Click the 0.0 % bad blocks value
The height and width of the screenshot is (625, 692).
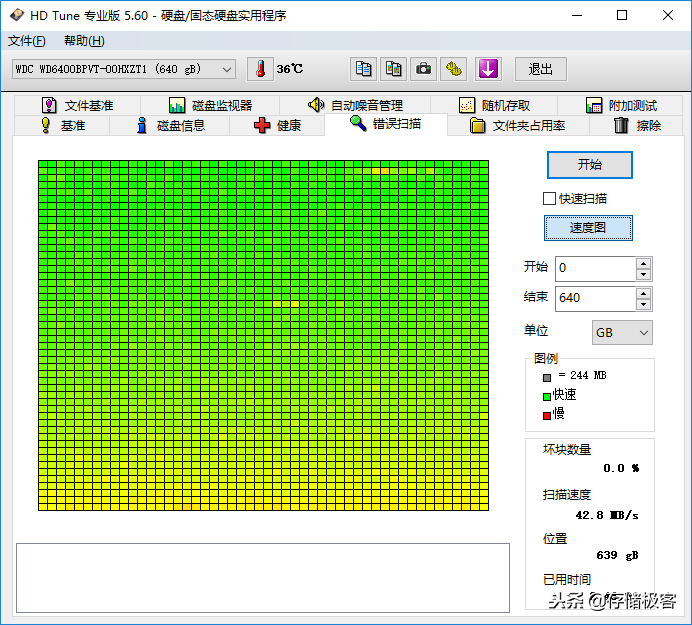(x=621, y=468)
